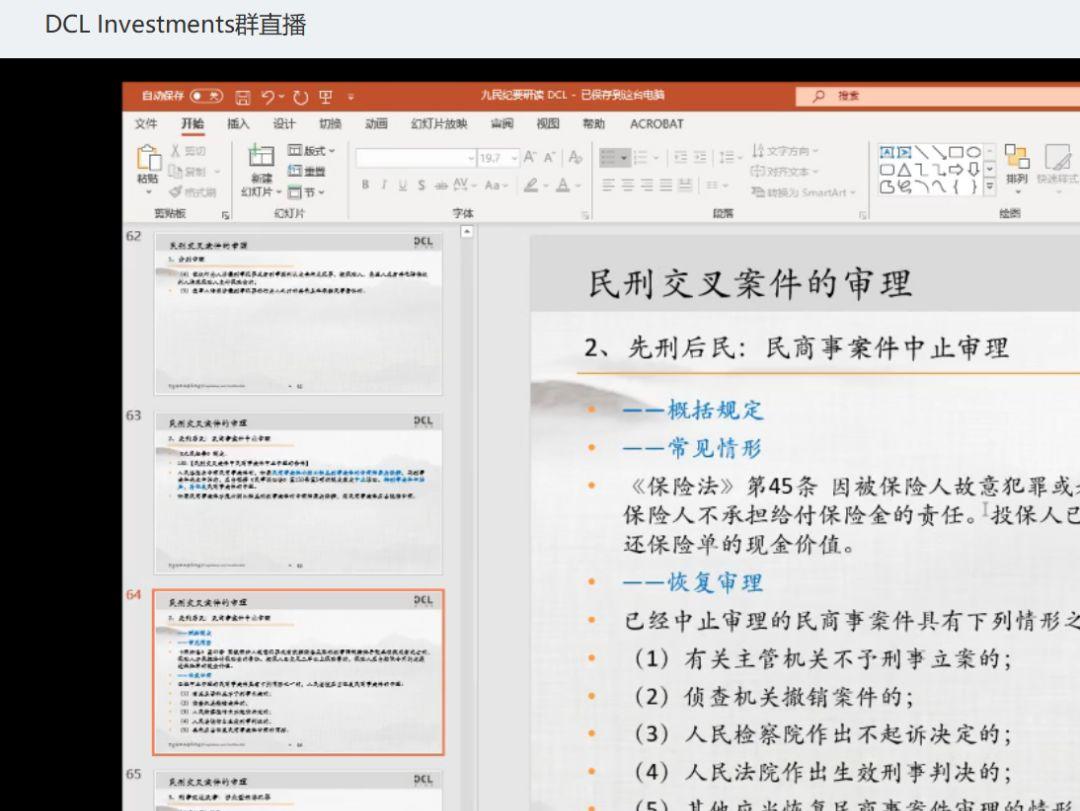
Task: Click the Increase Font Size icon
Action: coord(529,158)
